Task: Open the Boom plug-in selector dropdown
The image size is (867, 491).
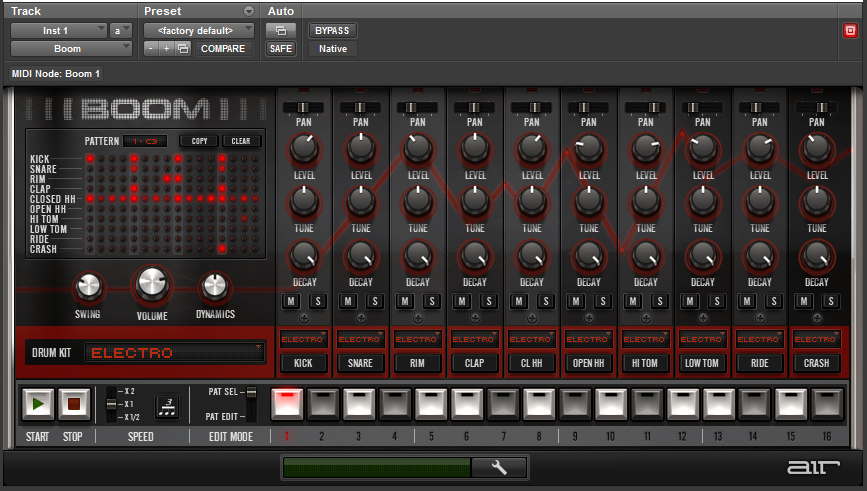Action: click(71, 49)
